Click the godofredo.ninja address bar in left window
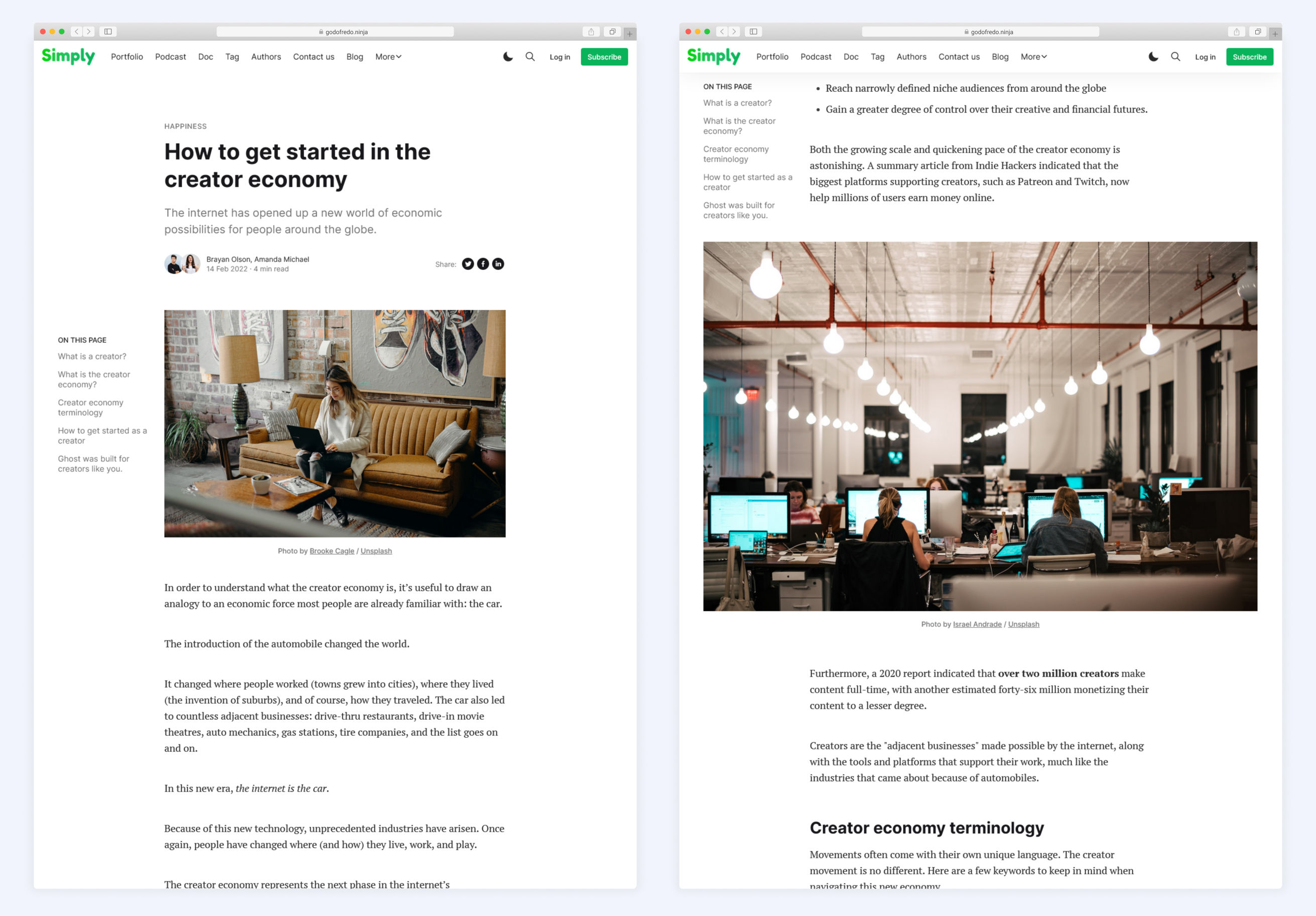The height and width of the screenshot is (916, 1316). click(x=335, y=32)
